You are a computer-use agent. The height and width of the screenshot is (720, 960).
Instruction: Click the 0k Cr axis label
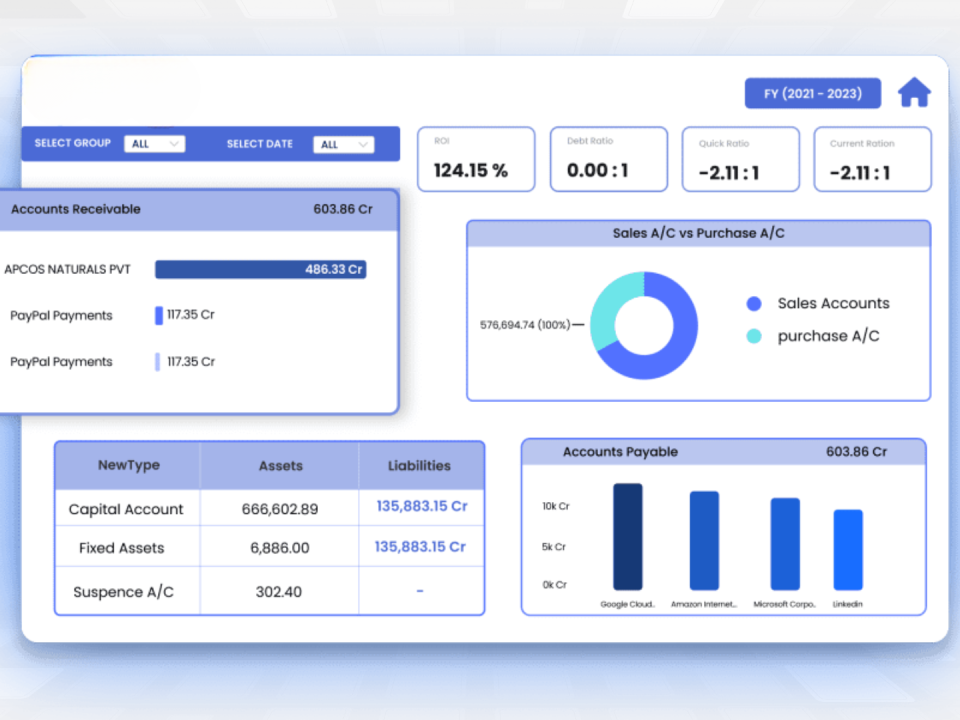pos(555,585)
